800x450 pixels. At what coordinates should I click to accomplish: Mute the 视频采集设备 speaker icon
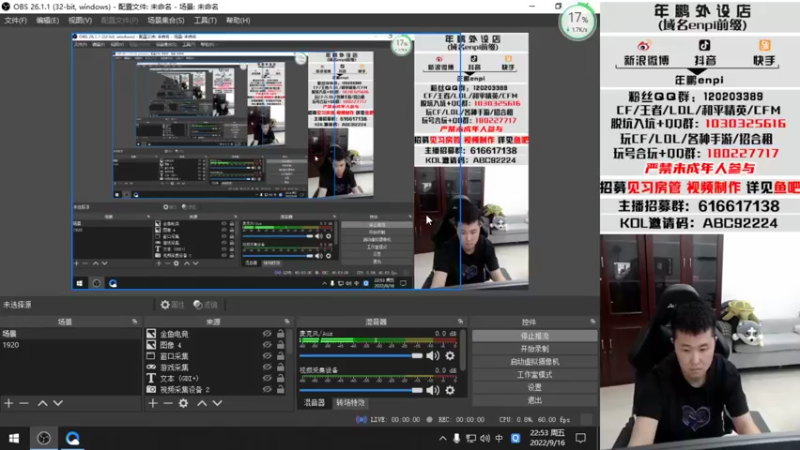click(x=433, y=390)
